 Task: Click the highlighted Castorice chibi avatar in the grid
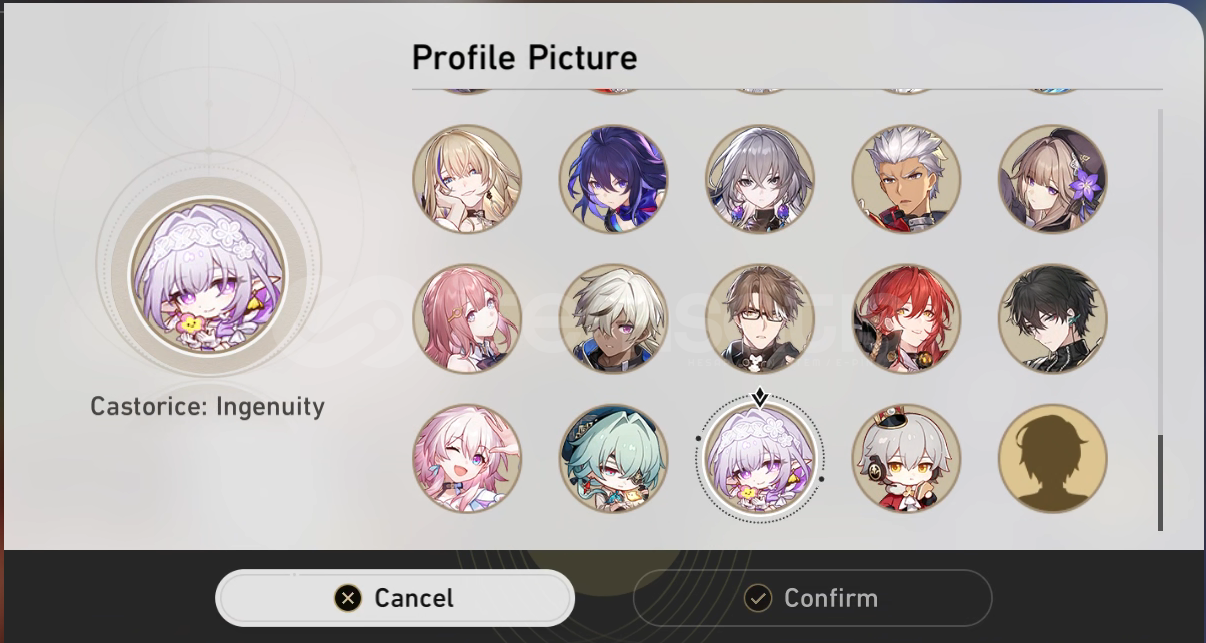[760, 459]
